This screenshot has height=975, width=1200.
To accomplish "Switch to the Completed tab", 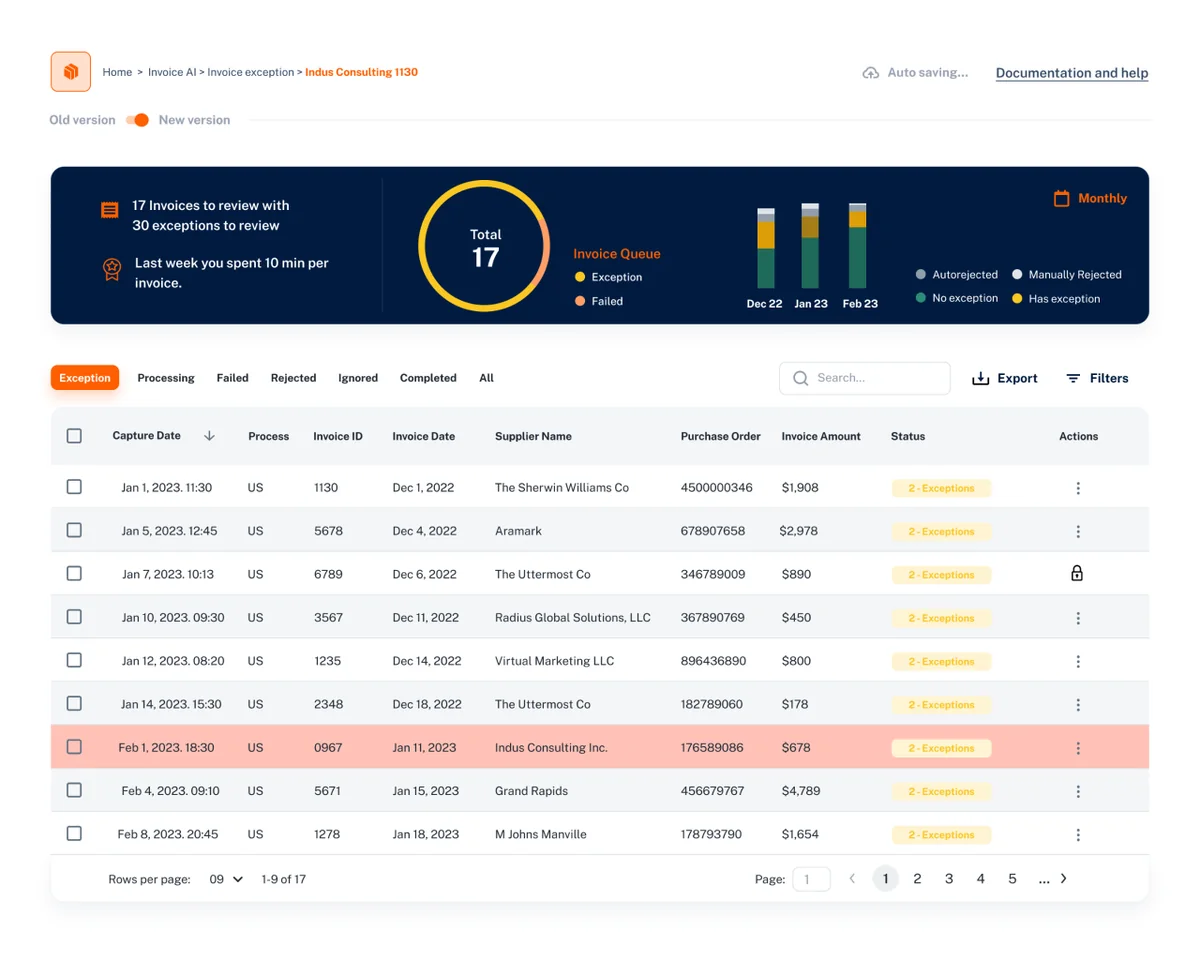I will click(x=428, y=378).
